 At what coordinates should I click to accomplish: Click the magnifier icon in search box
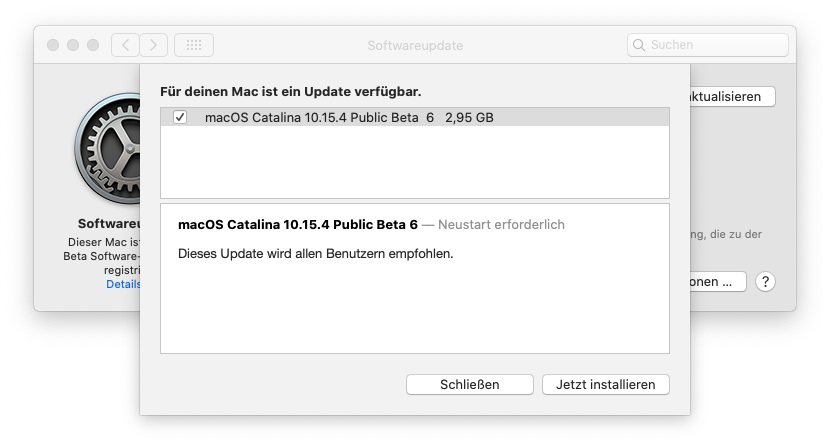[639, 45]
